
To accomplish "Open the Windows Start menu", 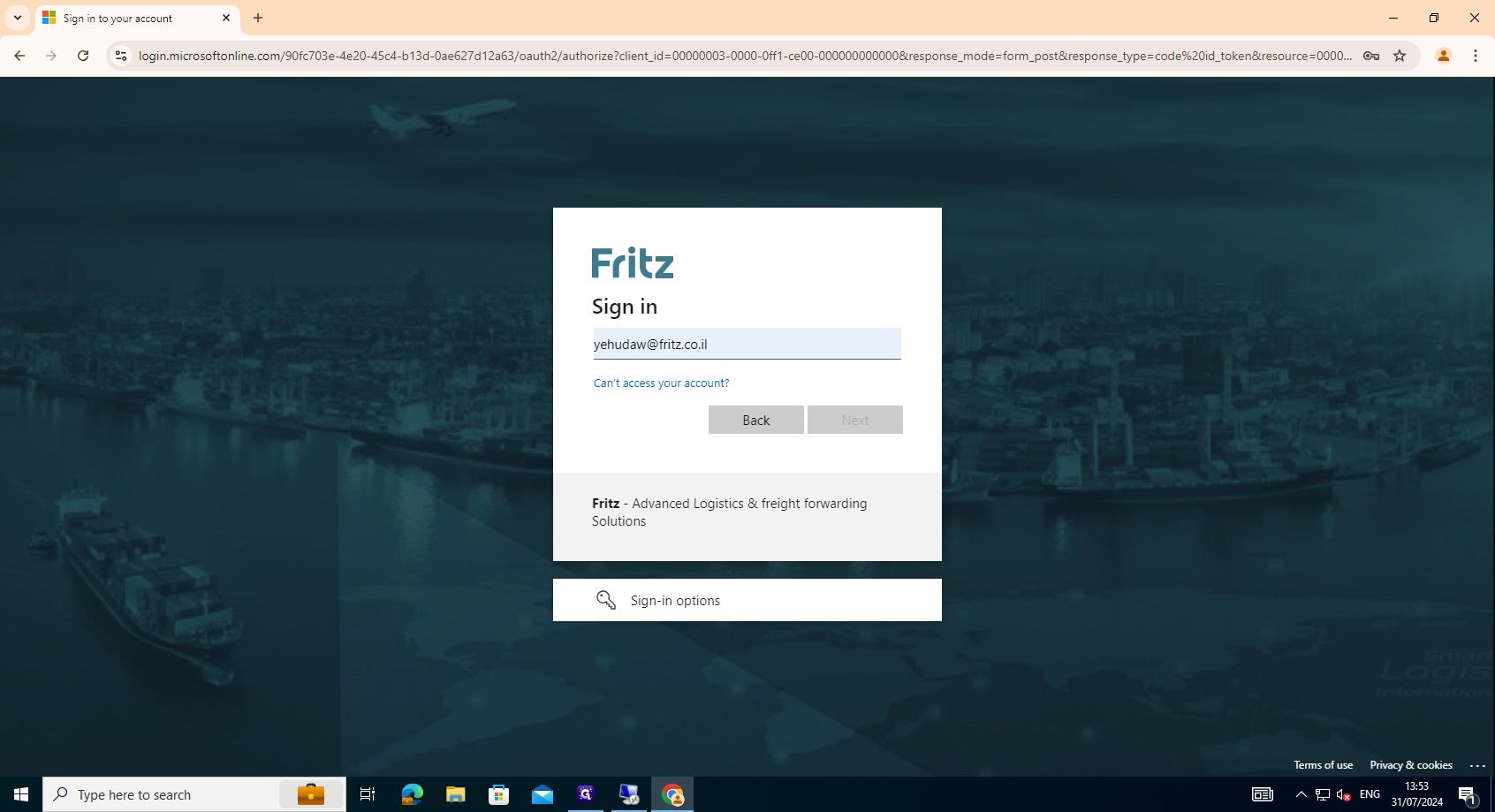I will point(21,794).
